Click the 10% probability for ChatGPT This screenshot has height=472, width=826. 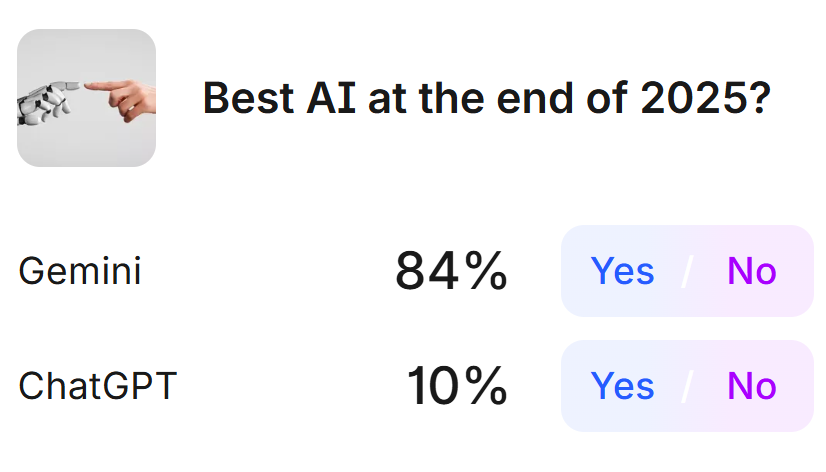click(457, 386)
